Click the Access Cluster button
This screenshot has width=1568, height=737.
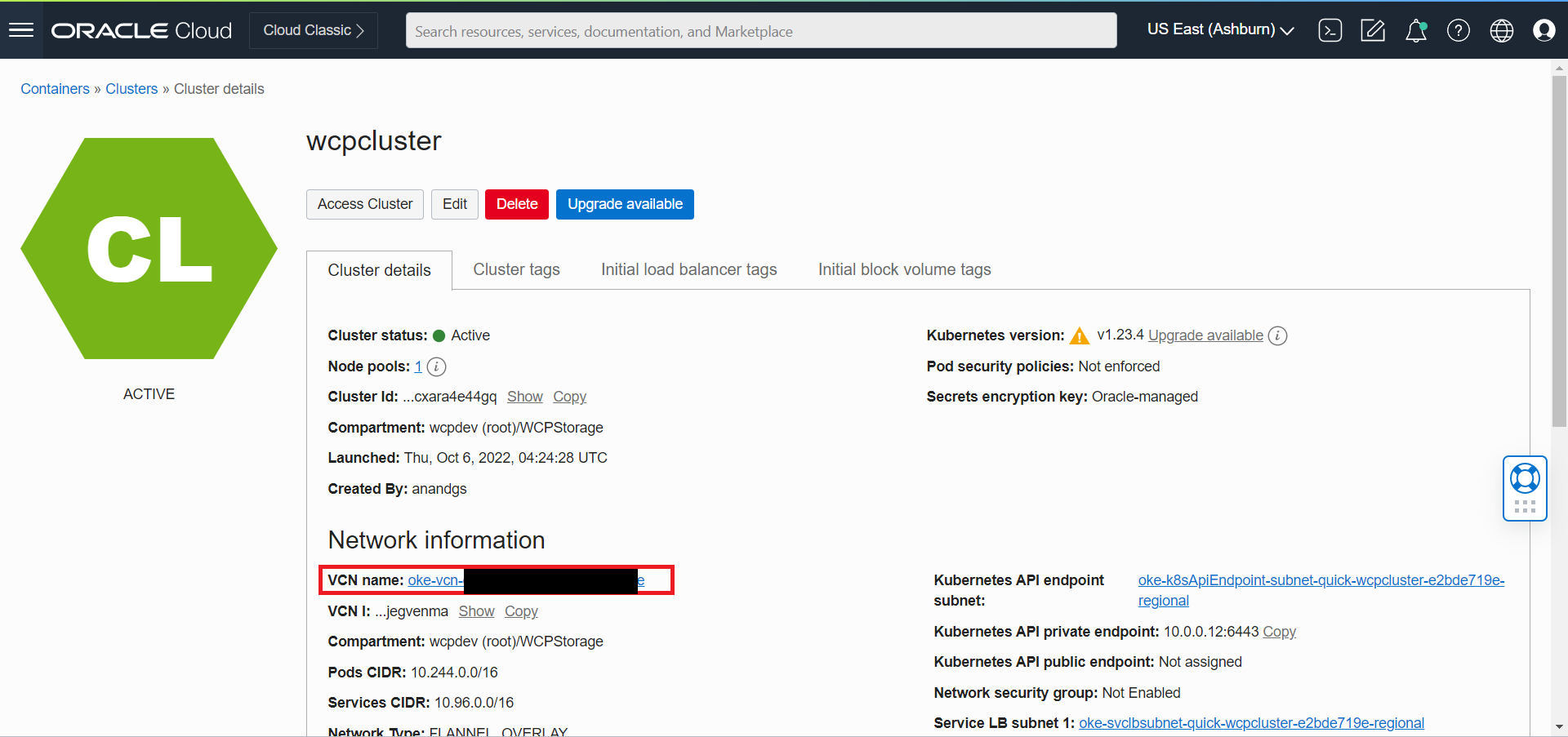pos(365,204)
